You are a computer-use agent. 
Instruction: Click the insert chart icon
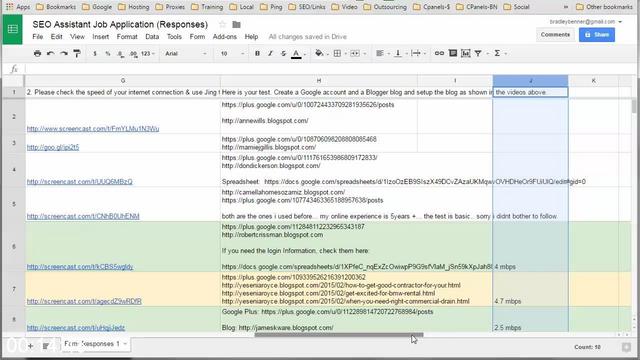coord(465,53)
